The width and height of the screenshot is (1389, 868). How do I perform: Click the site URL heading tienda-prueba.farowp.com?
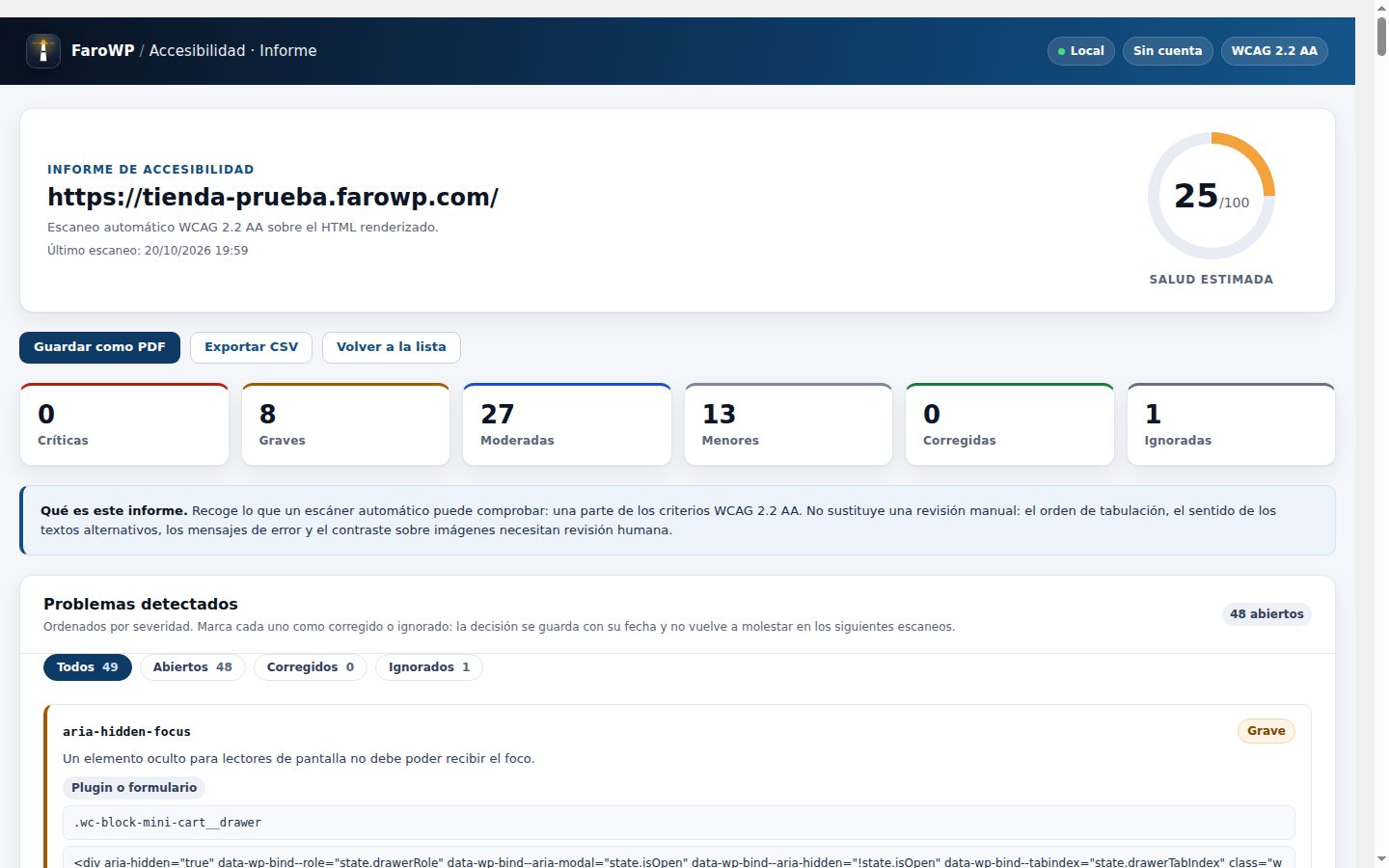pyautogui.click(x=273, y=197)
